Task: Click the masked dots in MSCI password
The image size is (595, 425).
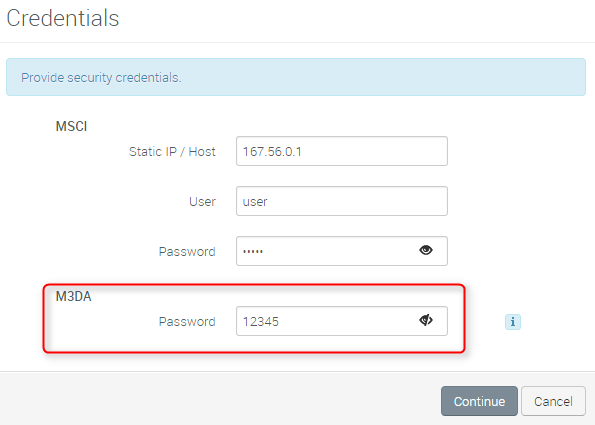Action: [253, 251]
